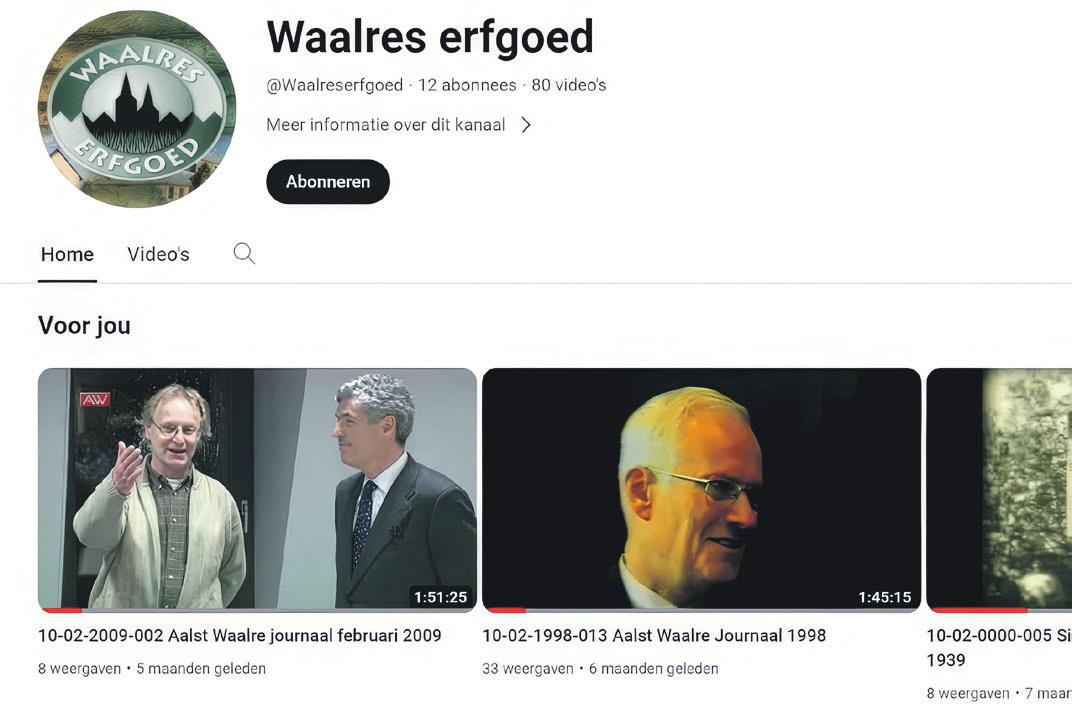Click the AW logo in first thumbnail
This screenshot has height=727, width=1072.
[95, 399]
